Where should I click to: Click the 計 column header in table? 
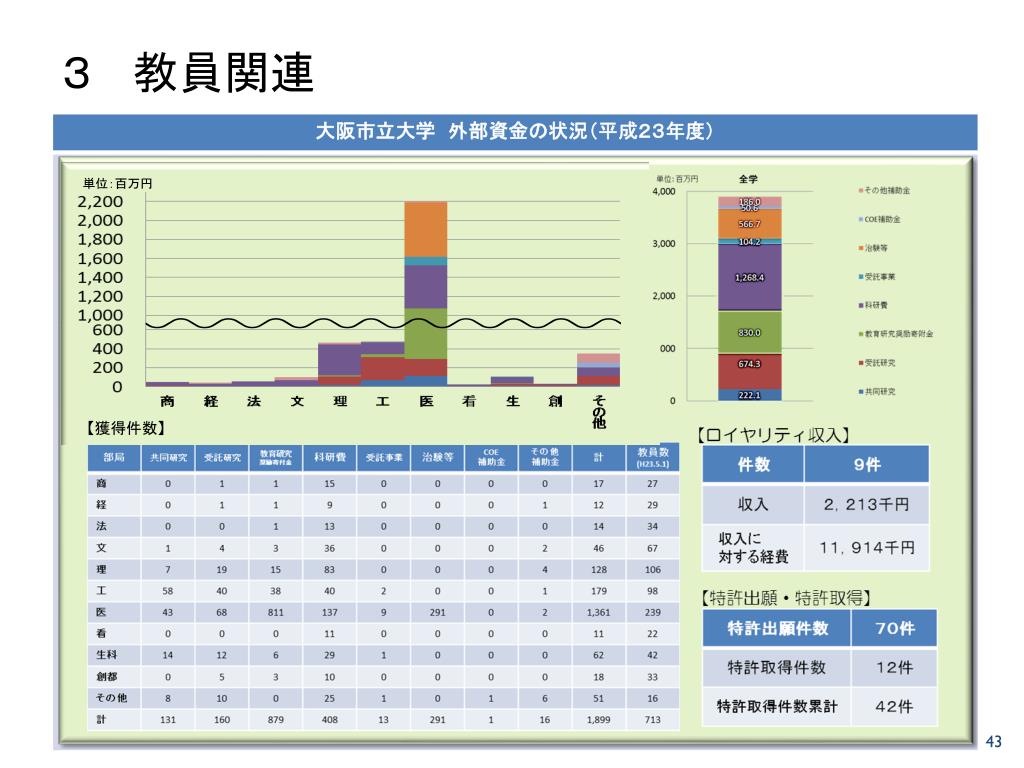[x=599, y=457]
